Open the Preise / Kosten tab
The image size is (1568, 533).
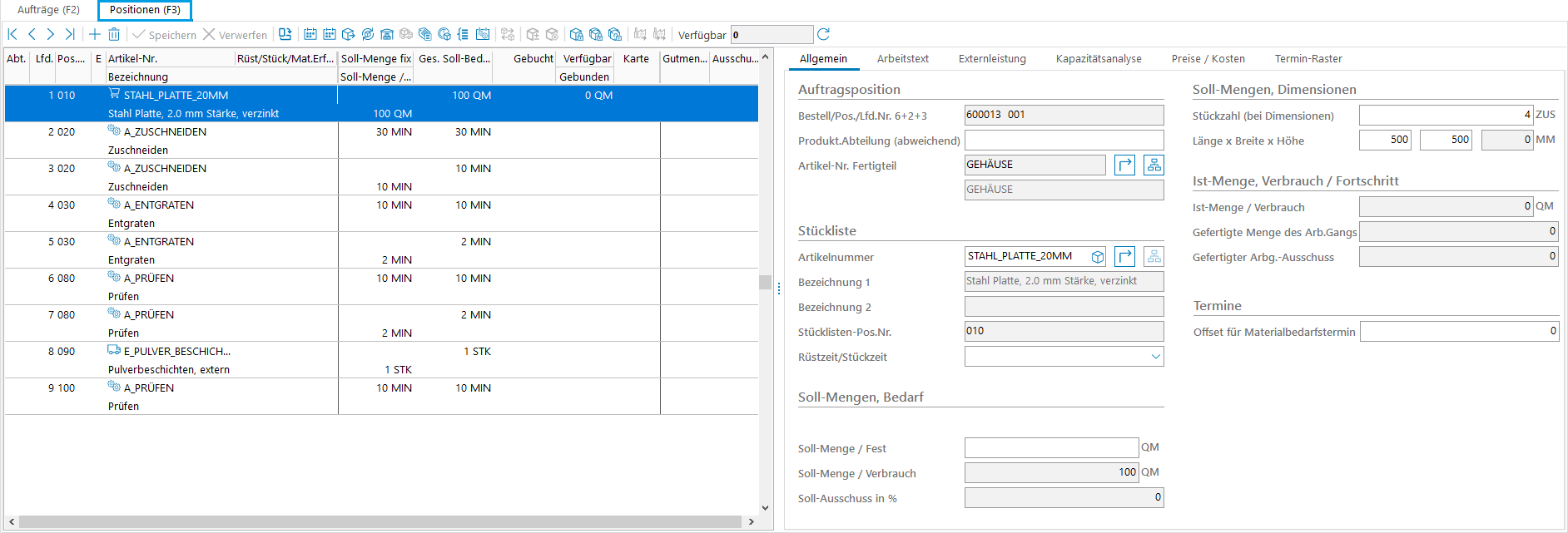tap(1208, 59)
